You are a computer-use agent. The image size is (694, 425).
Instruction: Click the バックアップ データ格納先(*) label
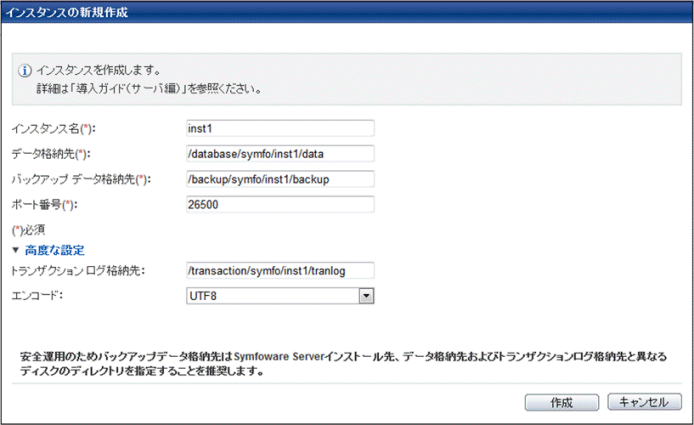pyautogui.click(x=81, y=180)
